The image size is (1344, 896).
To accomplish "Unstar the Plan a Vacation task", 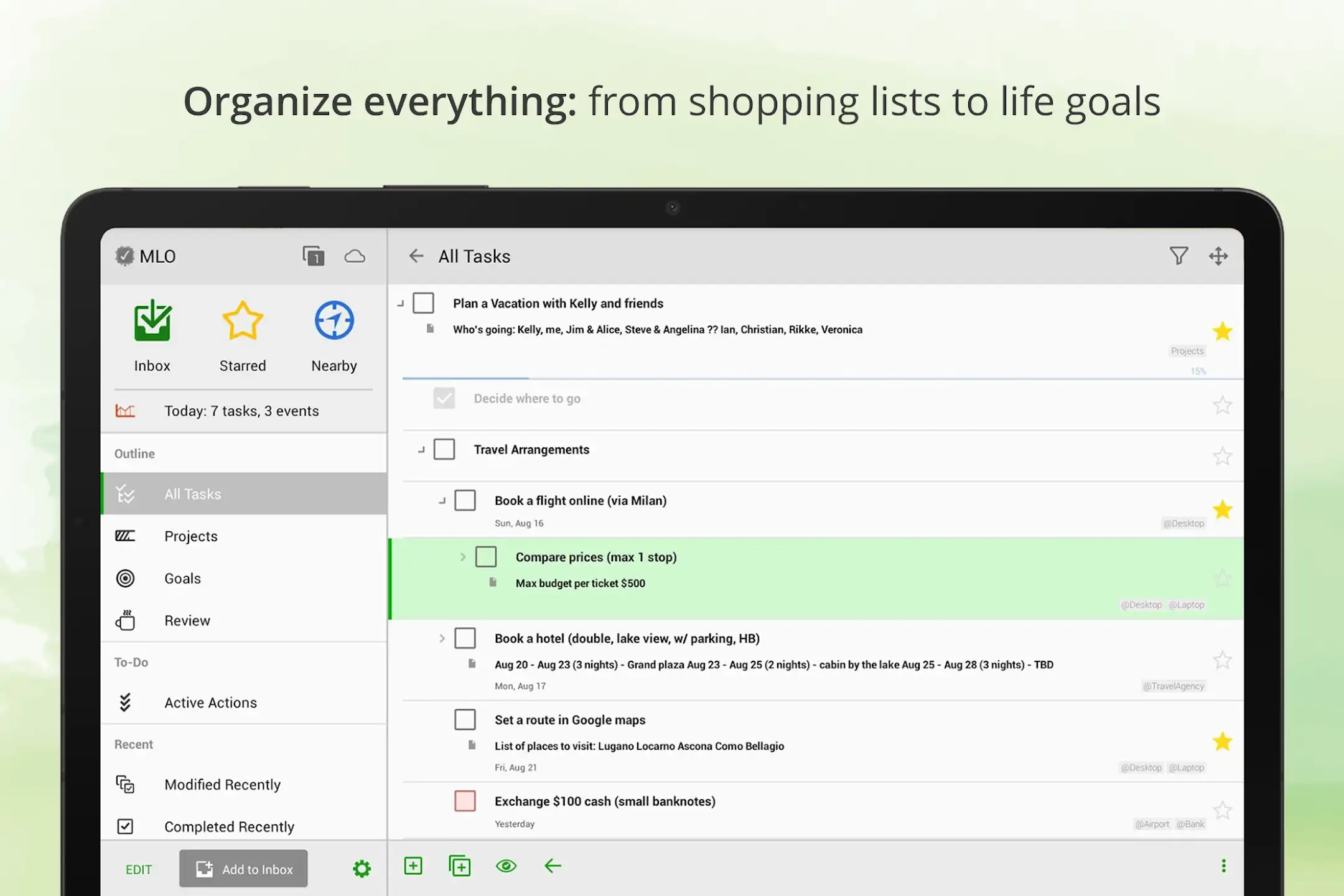I will pyautogui.click(x=1223, y=331).
